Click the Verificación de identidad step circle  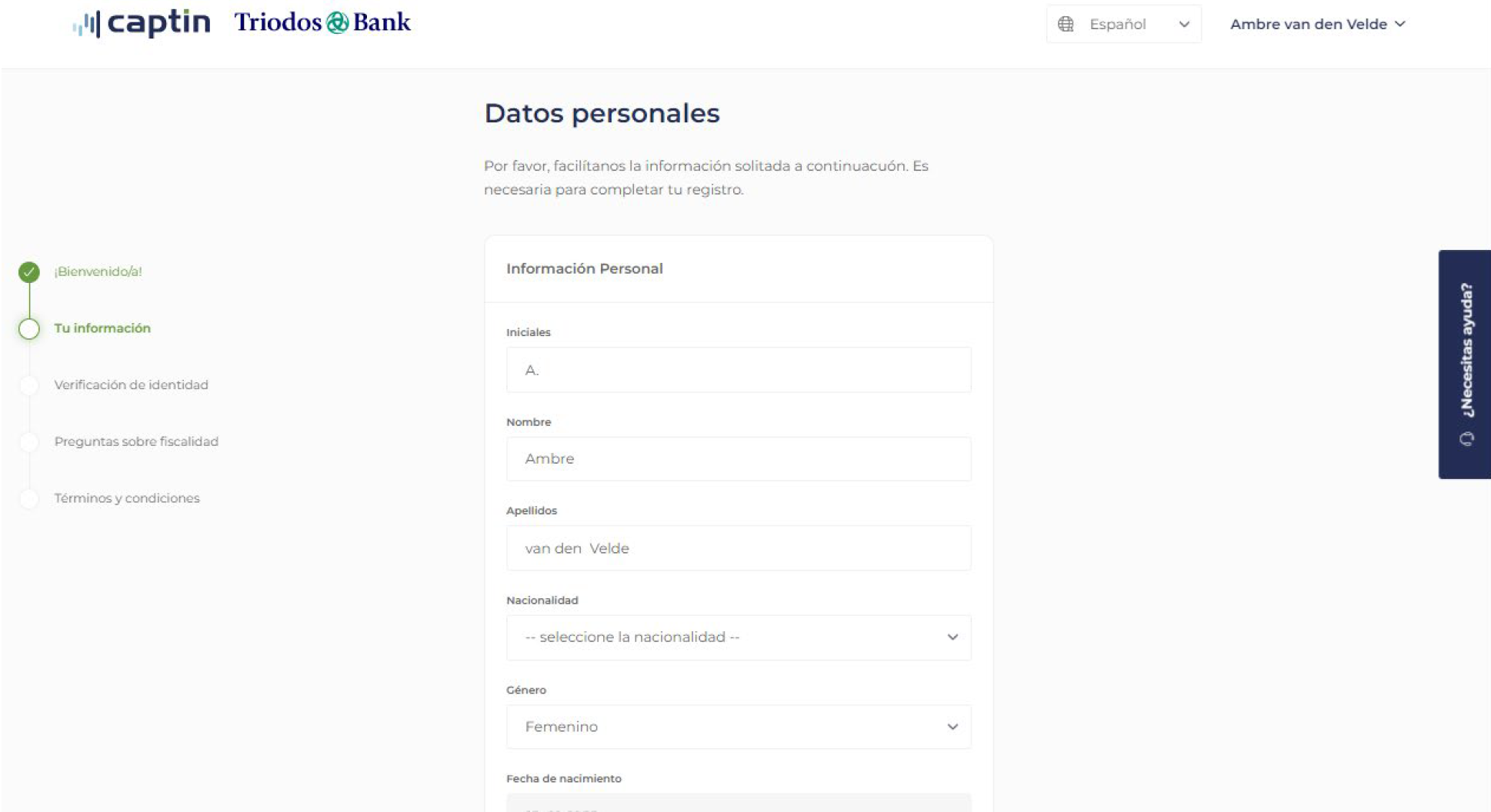29,385
